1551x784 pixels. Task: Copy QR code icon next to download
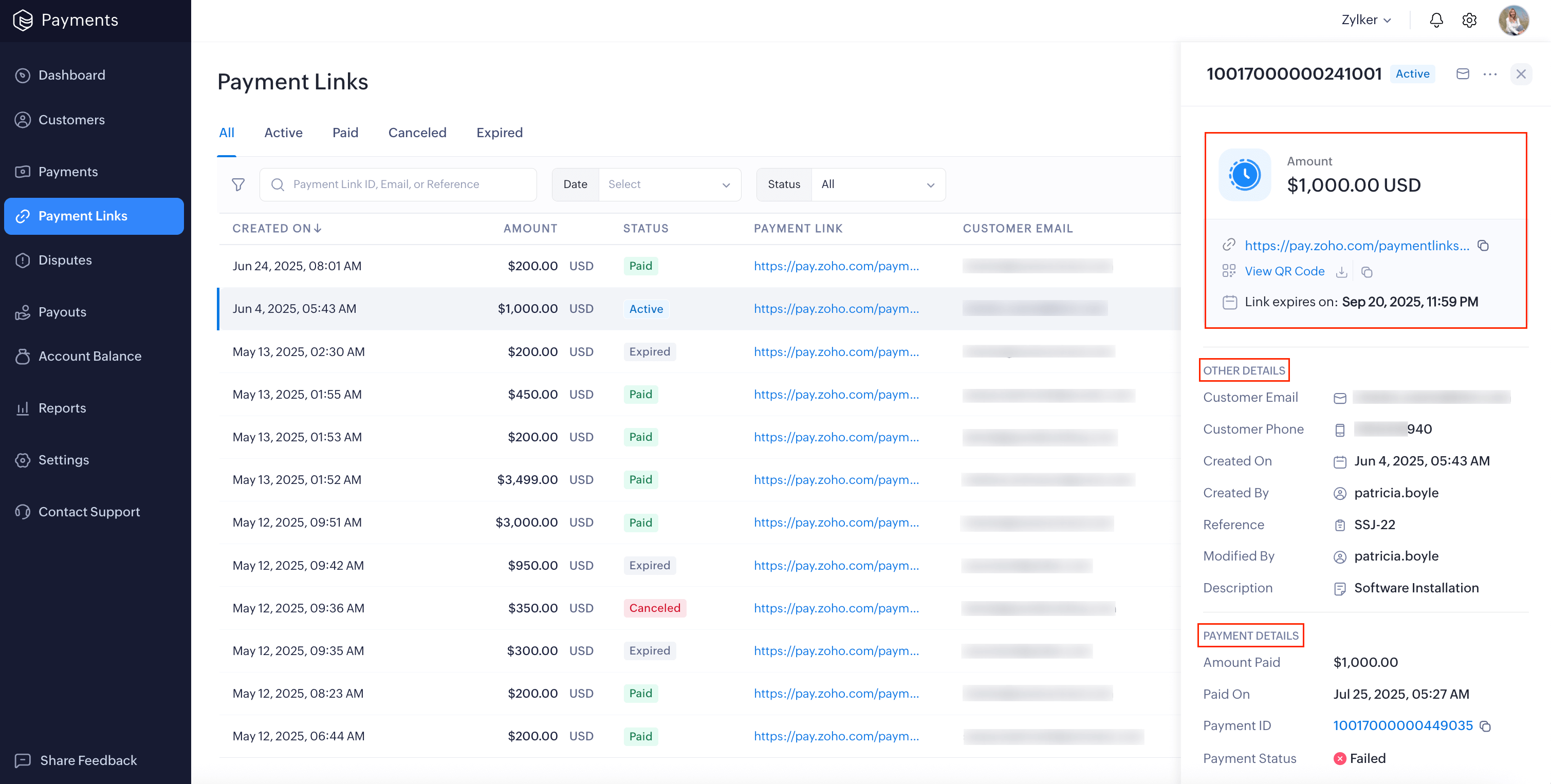(x=1367, y=272)
